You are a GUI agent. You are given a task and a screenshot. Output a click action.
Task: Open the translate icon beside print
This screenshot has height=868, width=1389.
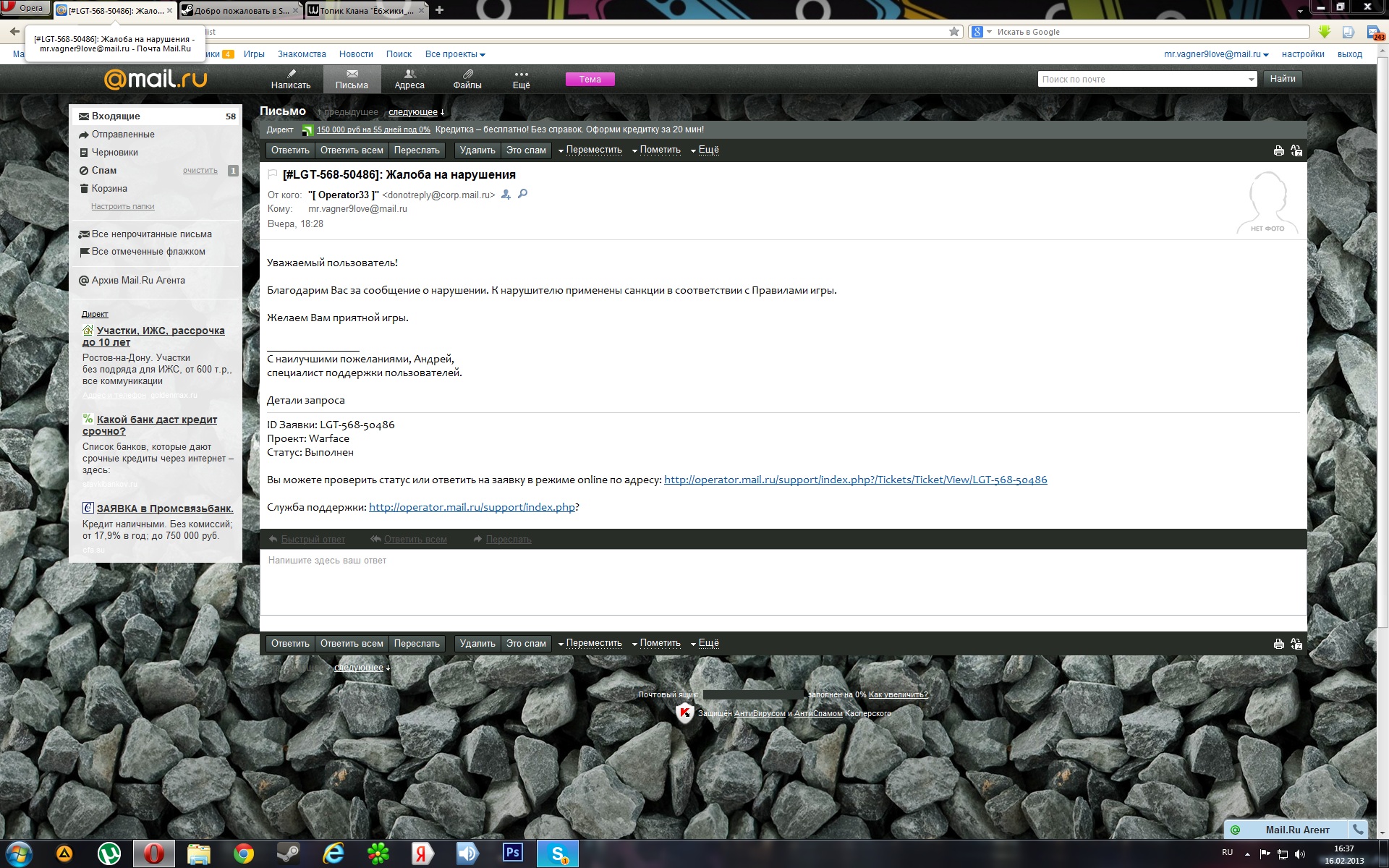point(1296,150)
